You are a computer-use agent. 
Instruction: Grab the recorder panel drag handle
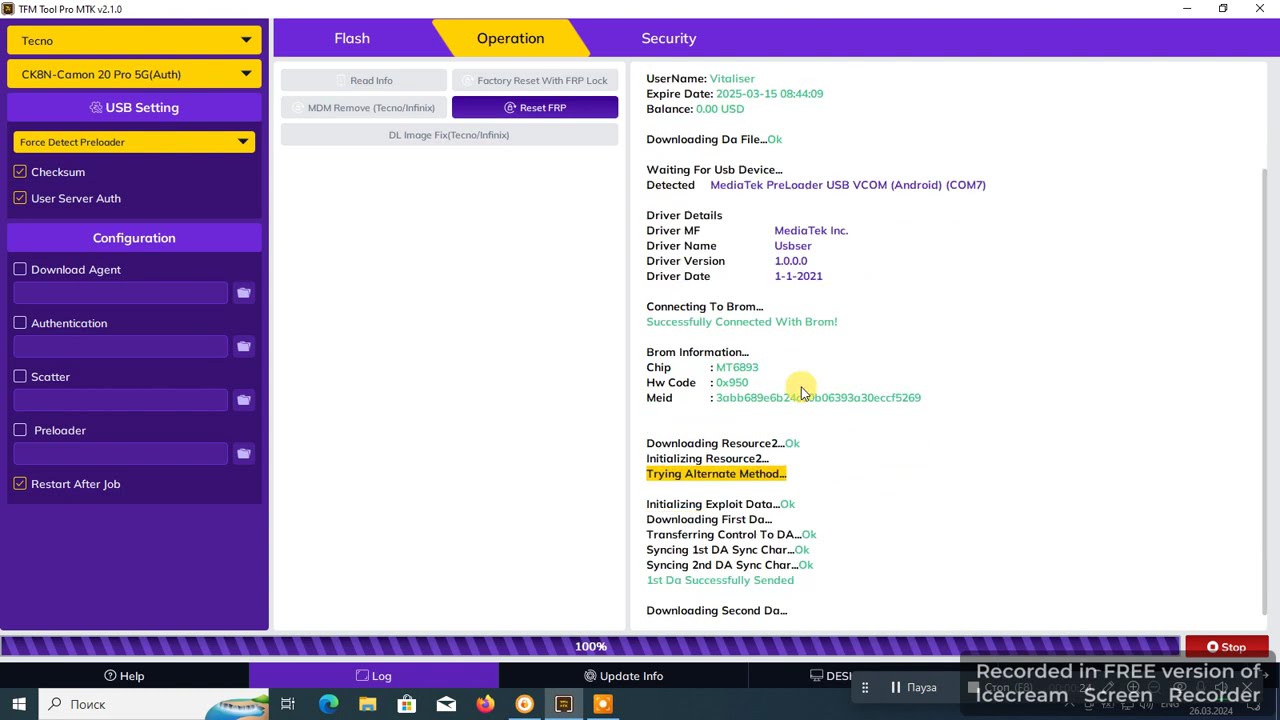tap(865, 688)
